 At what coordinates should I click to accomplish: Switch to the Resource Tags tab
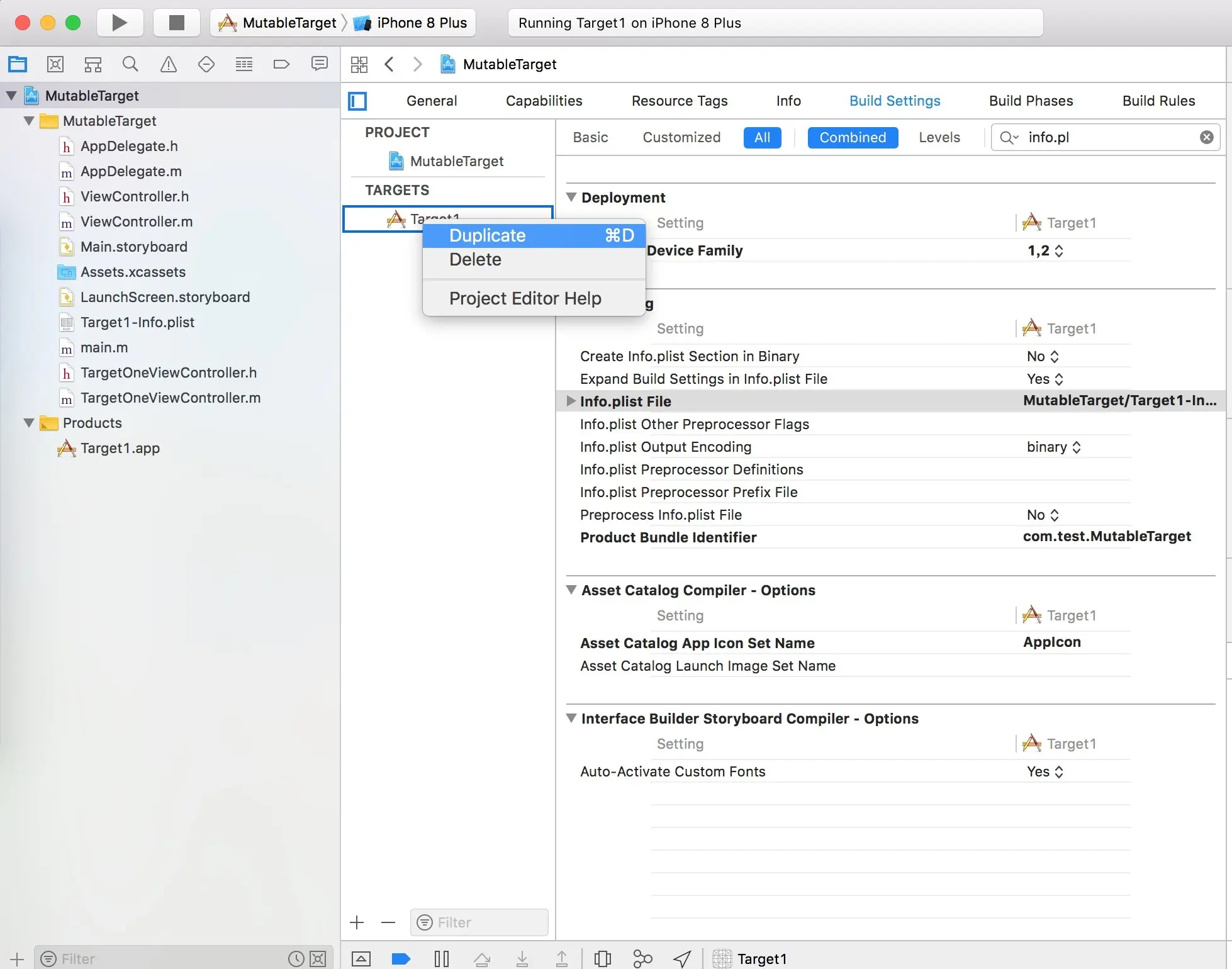pos(680,101)
